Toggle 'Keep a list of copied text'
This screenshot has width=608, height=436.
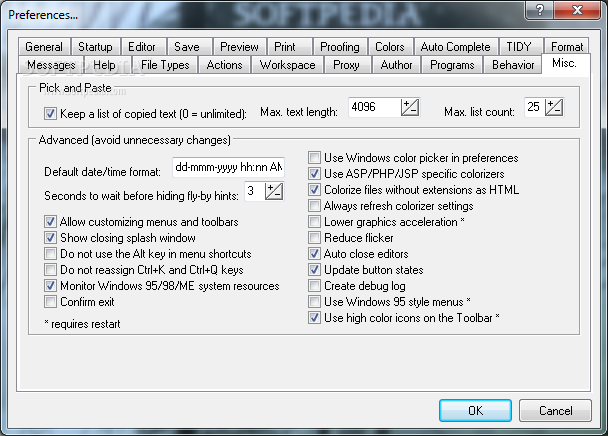(x=52, y=113)
